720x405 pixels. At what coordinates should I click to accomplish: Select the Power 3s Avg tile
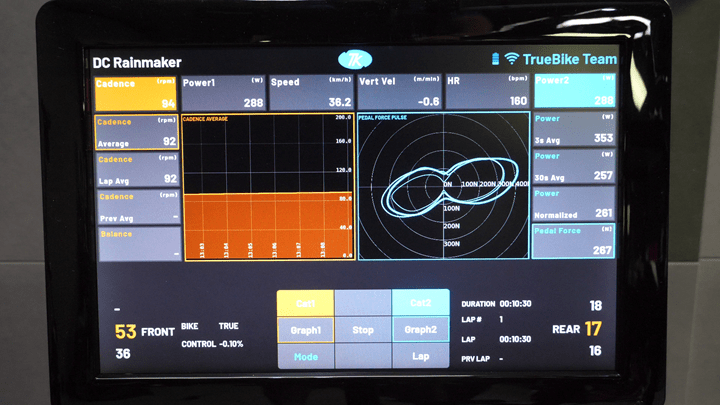click(574, 129)
